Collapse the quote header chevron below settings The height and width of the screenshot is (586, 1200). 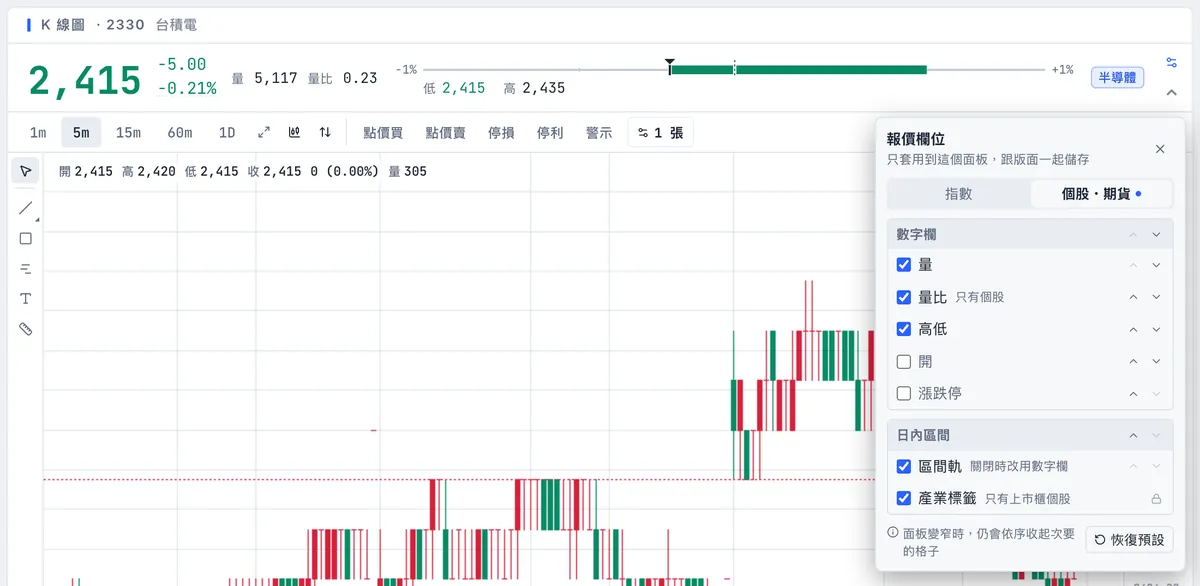click(x=1171, y=93)
